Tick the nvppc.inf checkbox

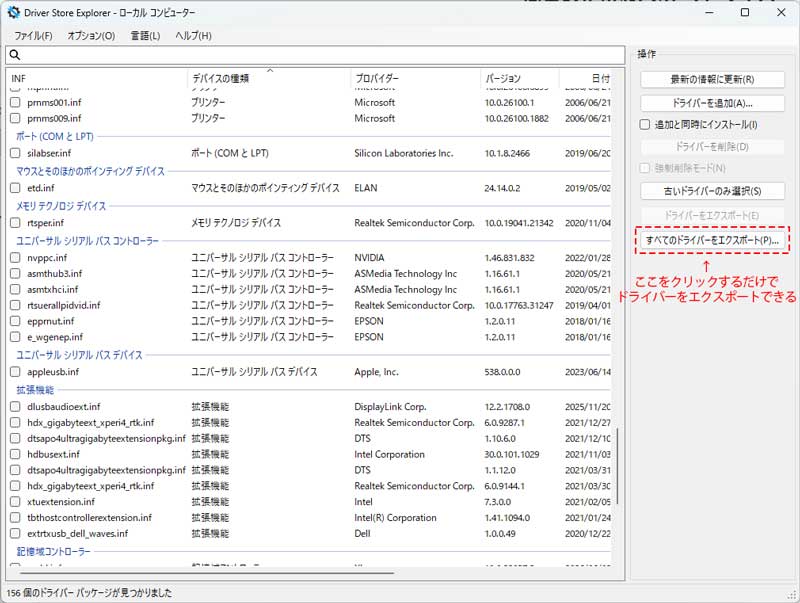coord(15,258)
